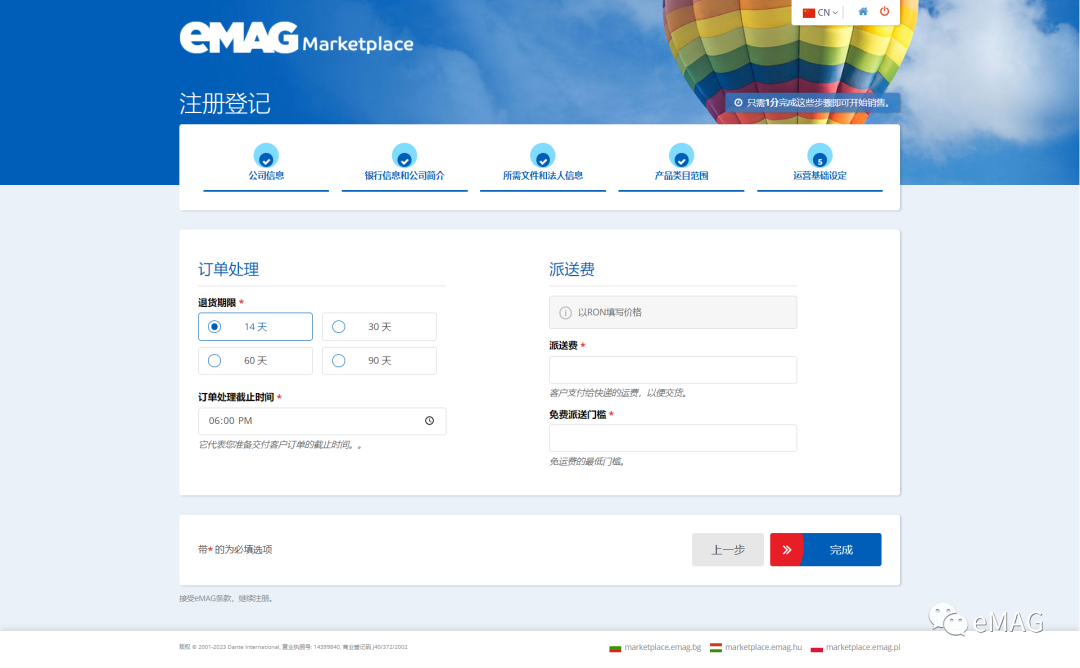Select the 14天 return period option

[214, 326]
